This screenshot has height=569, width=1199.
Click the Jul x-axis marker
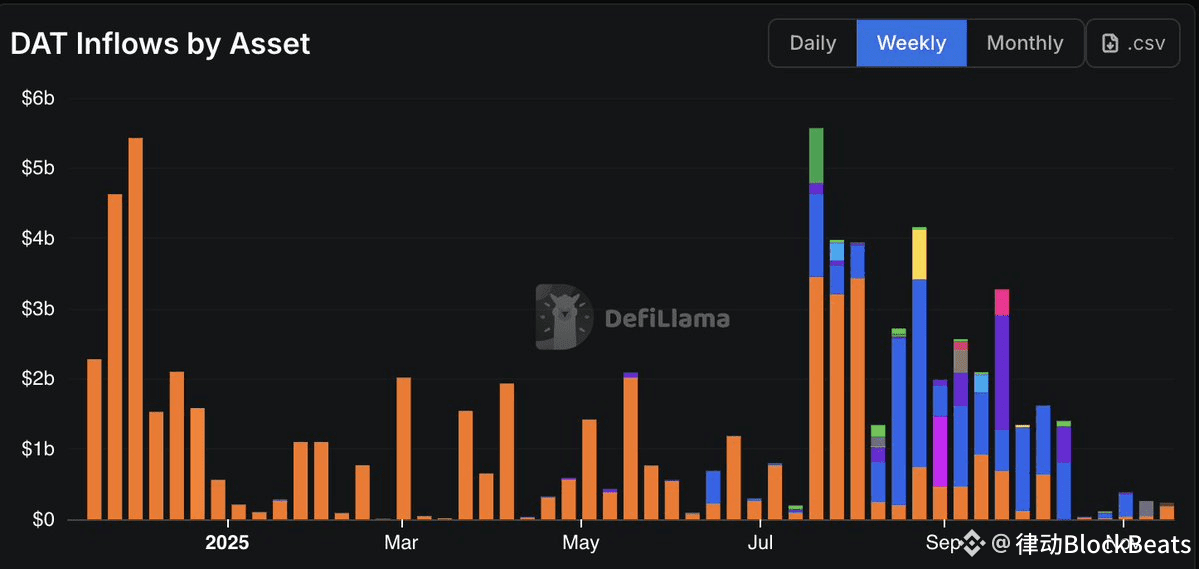pos(760,544)
